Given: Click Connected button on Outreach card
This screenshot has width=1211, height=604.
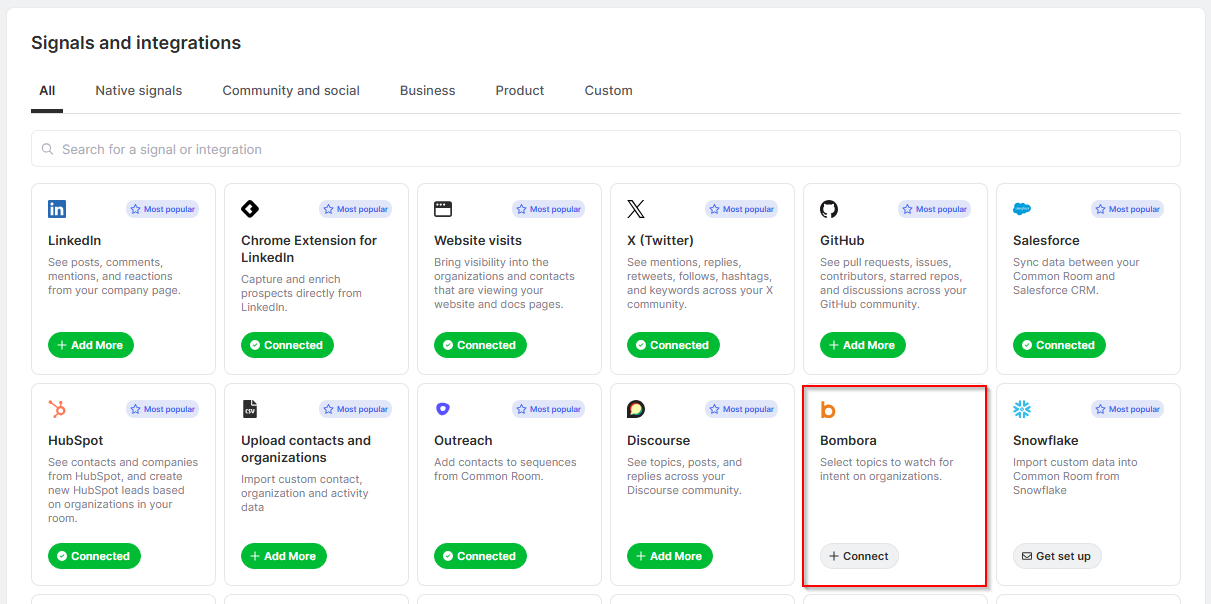Looking at the screenshot, I should [x=480, y=556].
